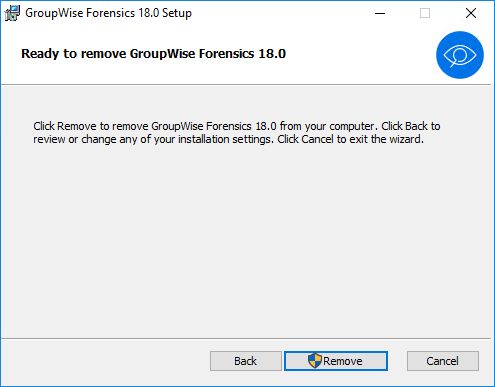Click the 'Ready to remove' heading
495x387 pixels.
click(x=154, y=54)
